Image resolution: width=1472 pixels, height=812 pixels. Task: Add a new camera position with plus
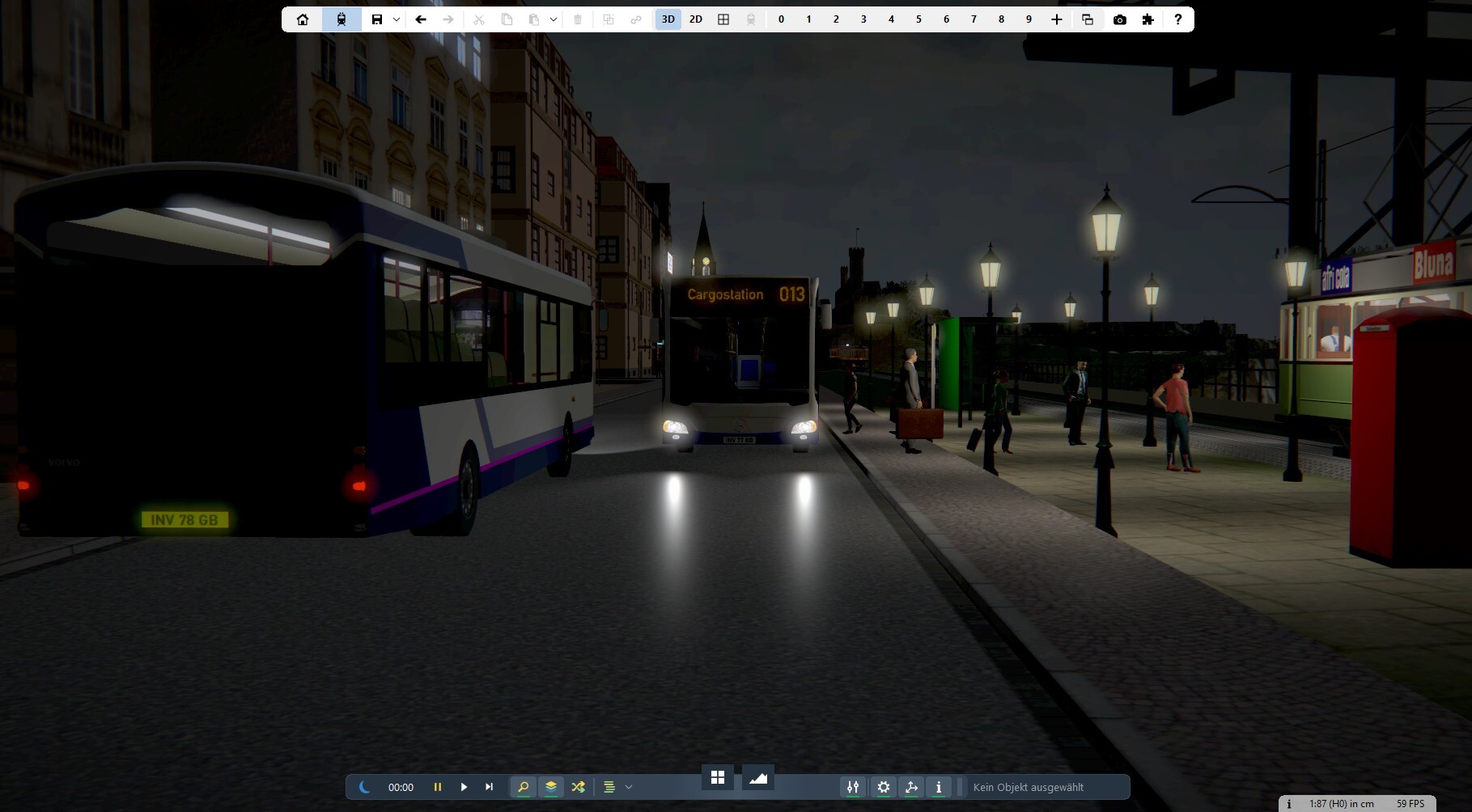(x=1056, y=19)
